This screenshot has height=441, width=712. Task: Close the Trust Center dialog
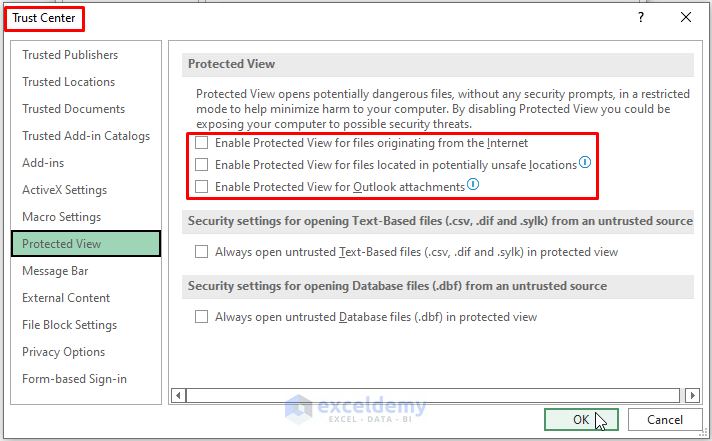[x=685, y=17]
